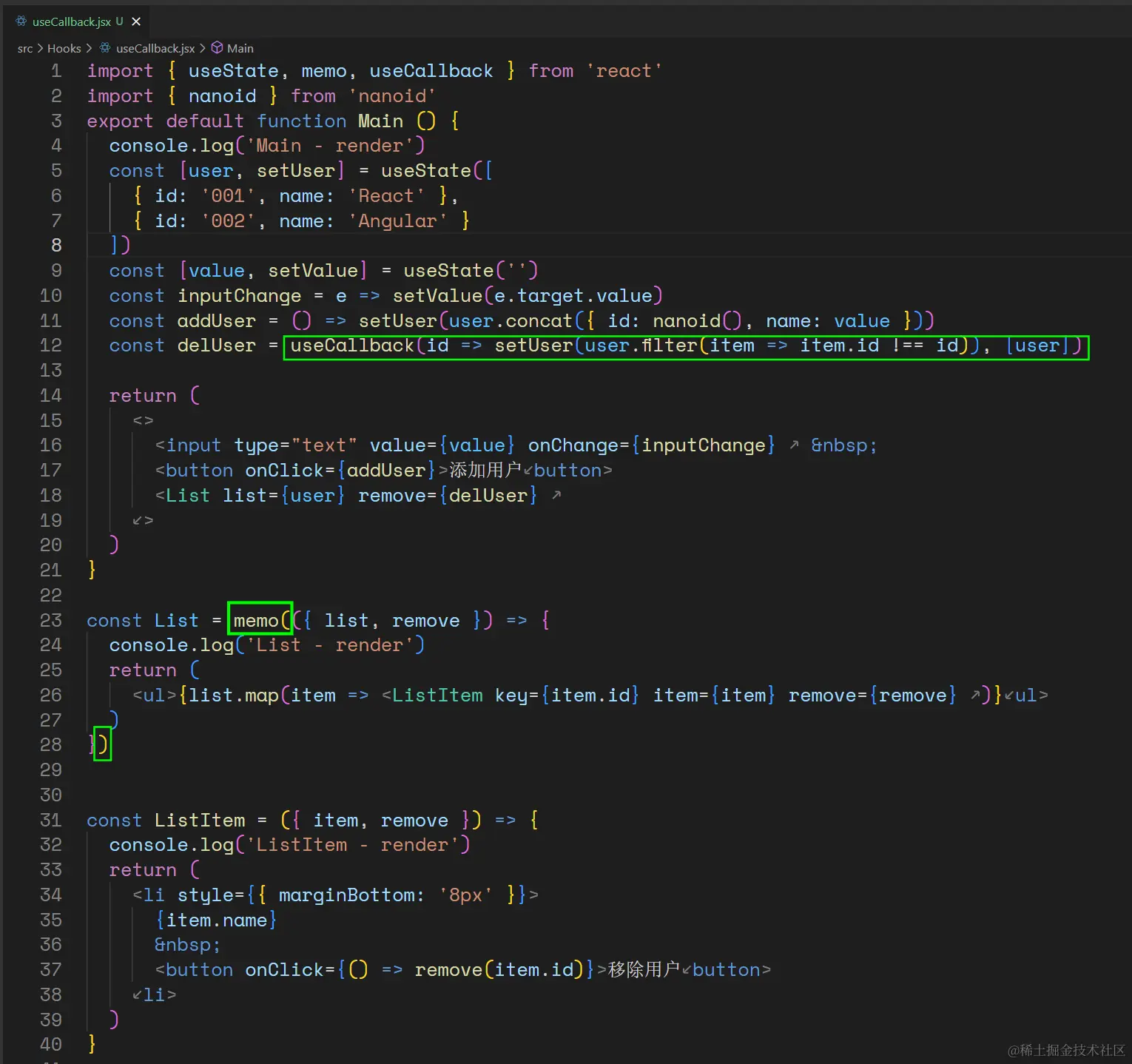Place cursor on 'export' keyword, line 3

click(x=121, y=121)
